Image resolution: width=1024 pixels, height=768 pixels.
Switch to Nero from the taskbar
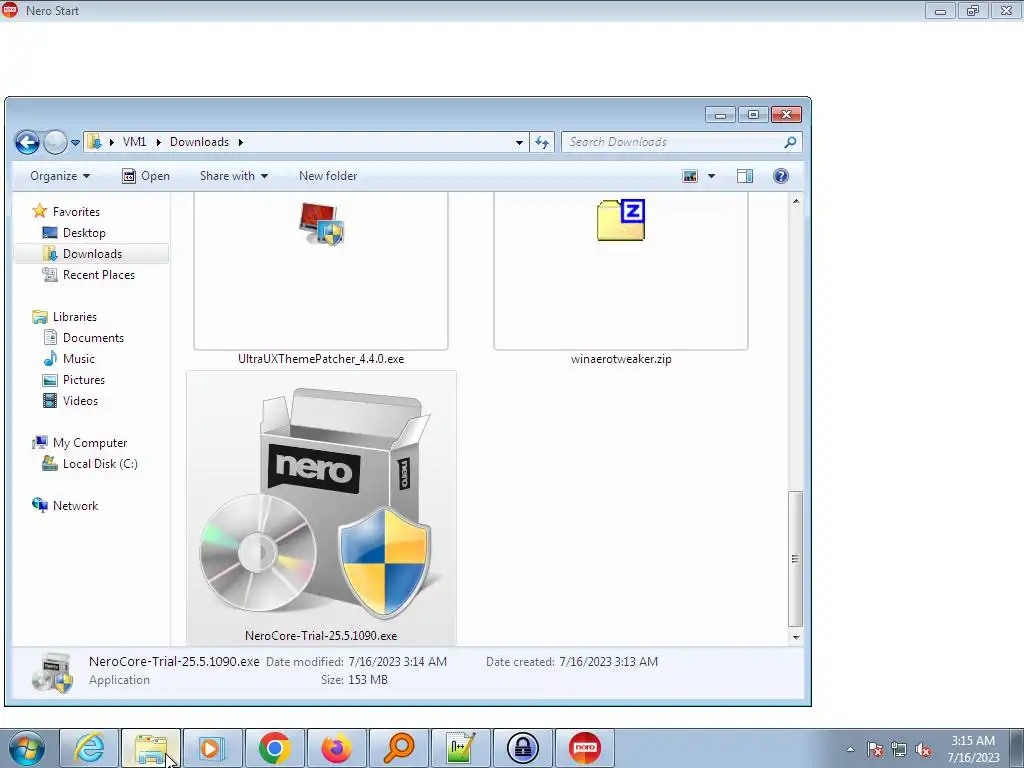585,748
